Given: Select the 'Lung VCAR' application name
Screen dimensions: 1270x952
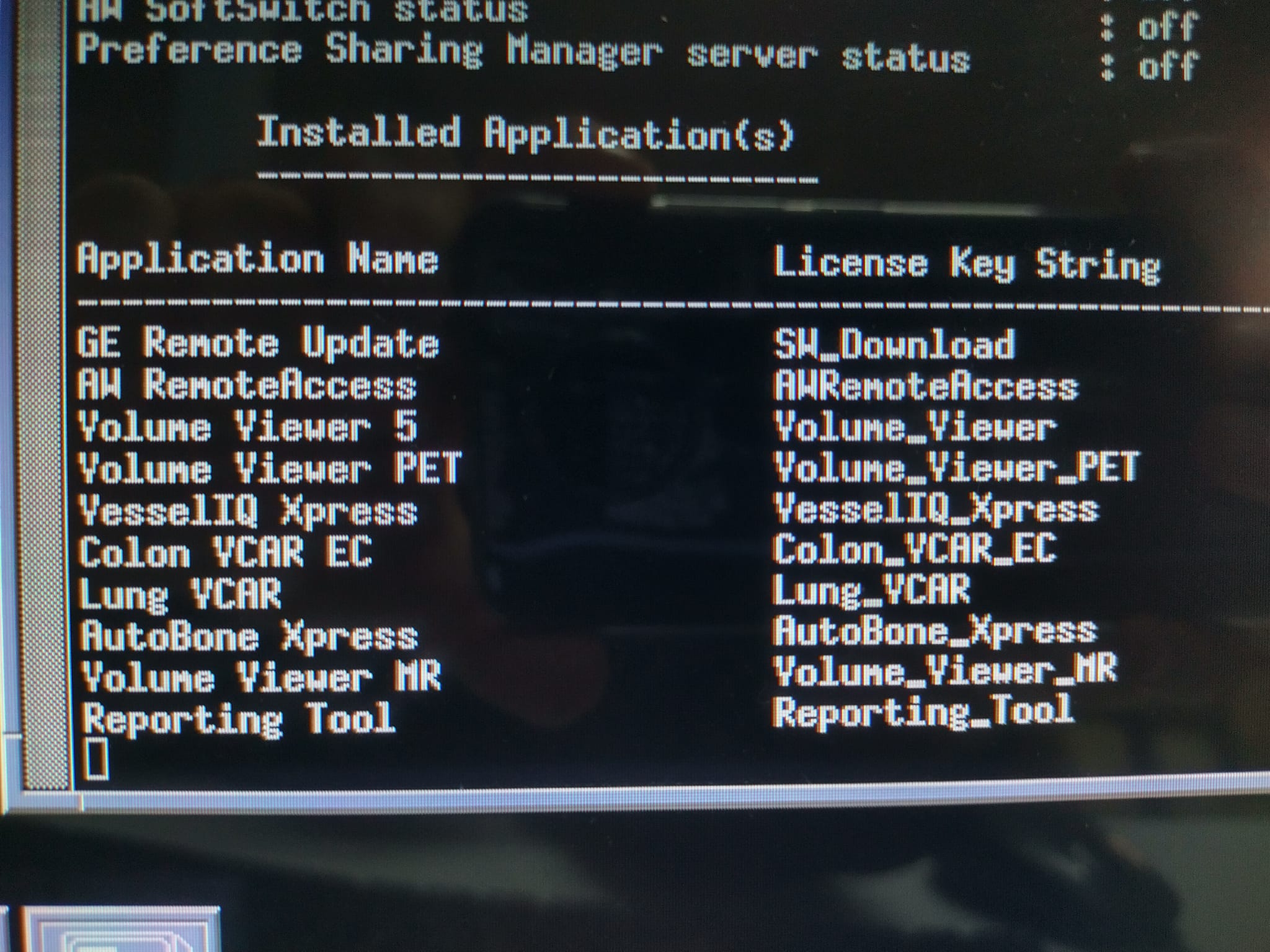Looking at the screenshot, I should click(x=180, y=594).
